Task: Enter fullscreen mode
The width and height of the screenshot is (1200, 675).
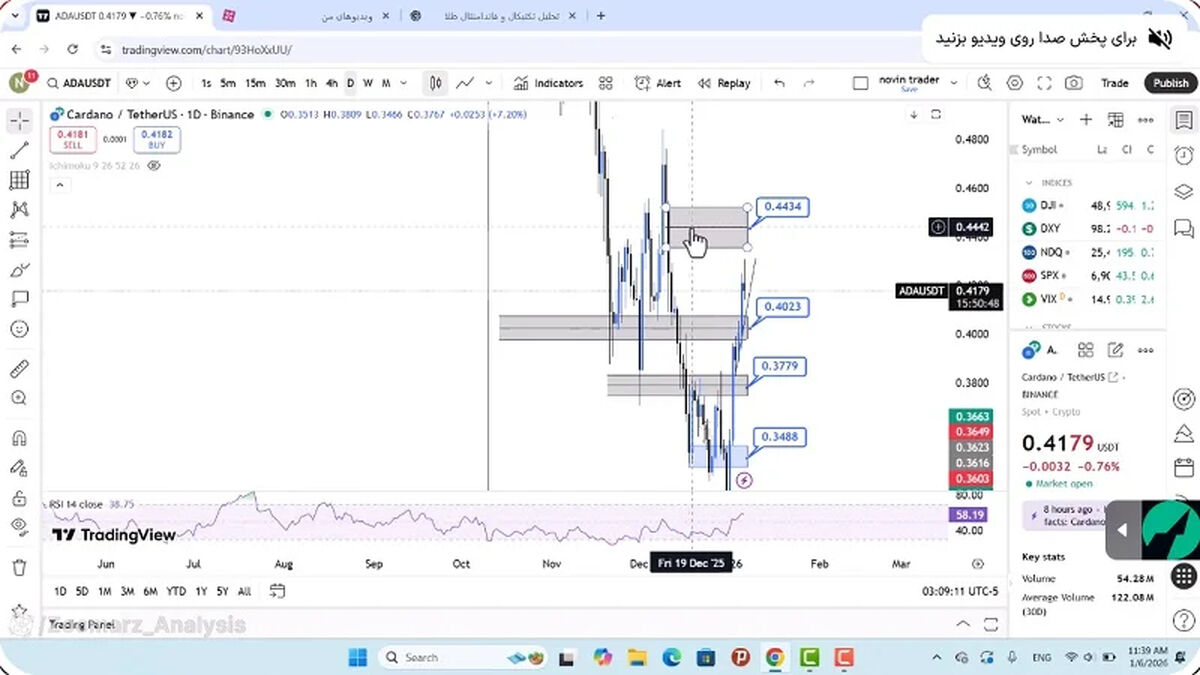Action: tap(1044, 83)
